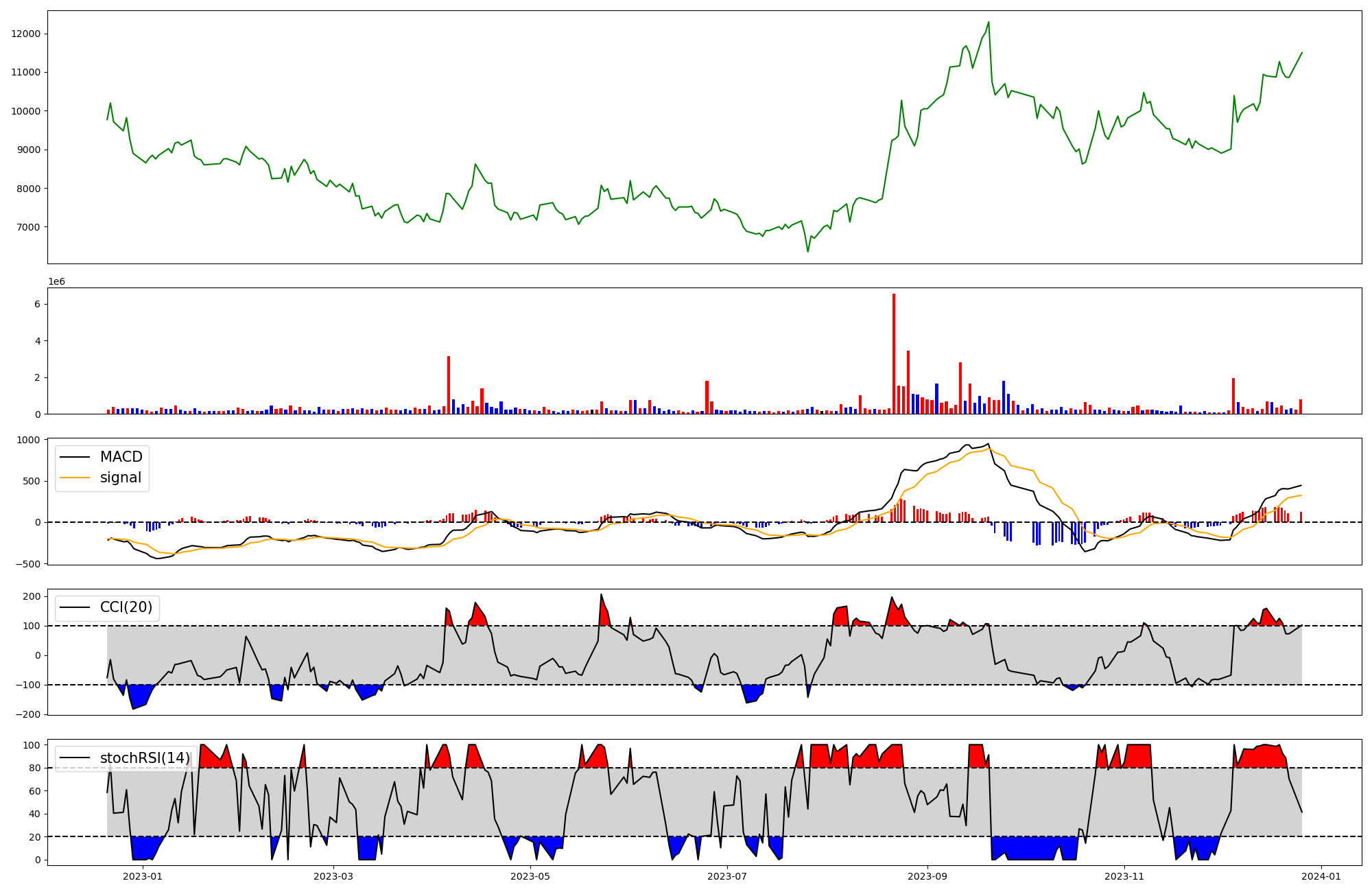This screenshot has height=892, width=1372.
Task: Click the MACD legend label
Action: pos(121,457)
